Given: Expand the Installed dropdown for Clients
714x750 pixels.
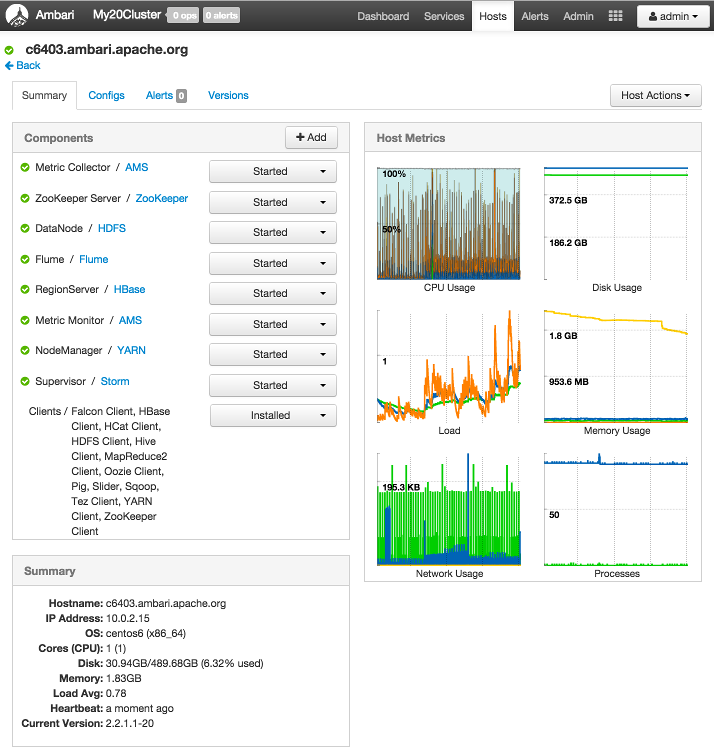Looking at the screenshot, I should 272,415.
